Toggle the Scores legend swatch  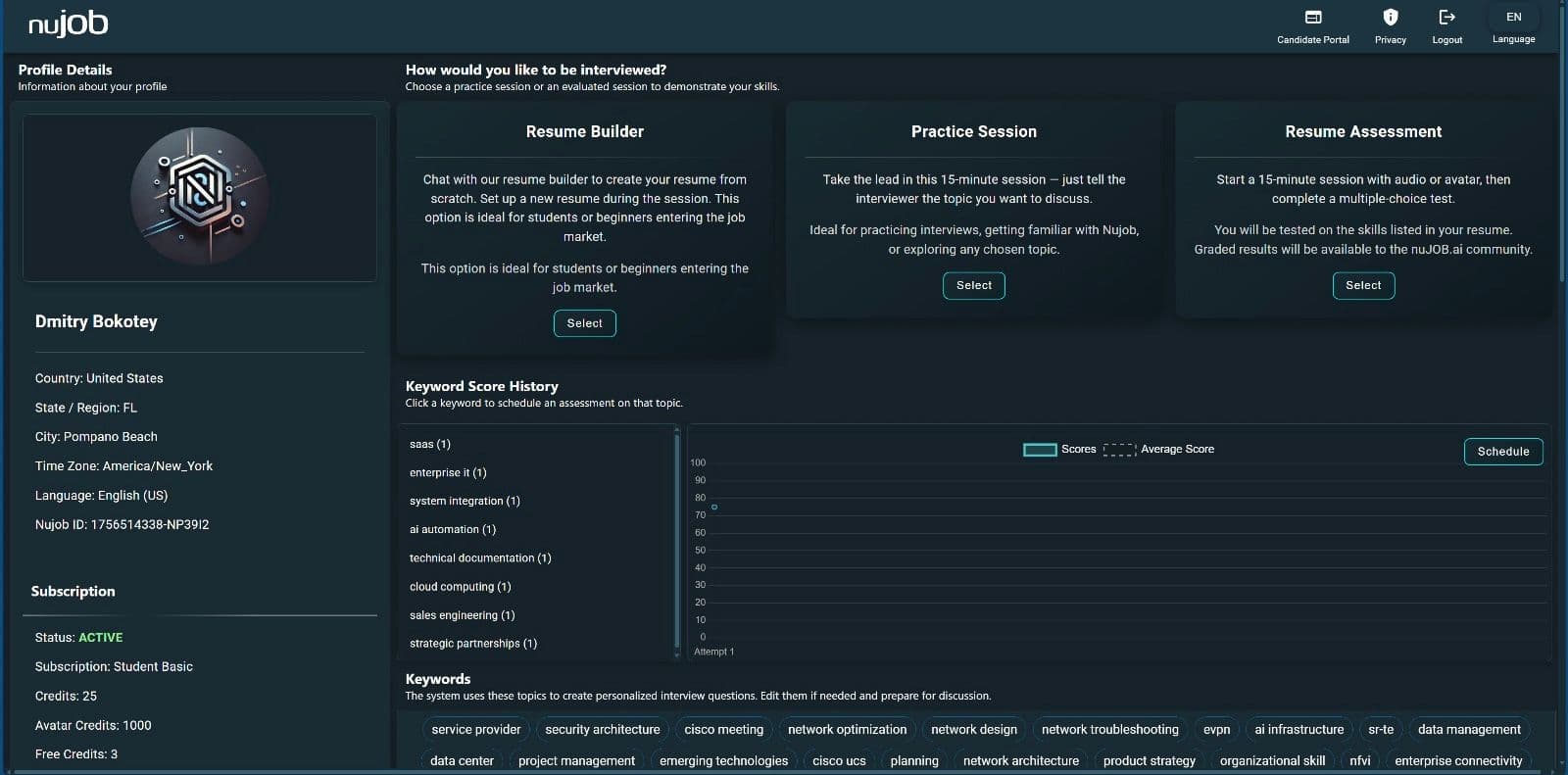(x=1039, y=450)
